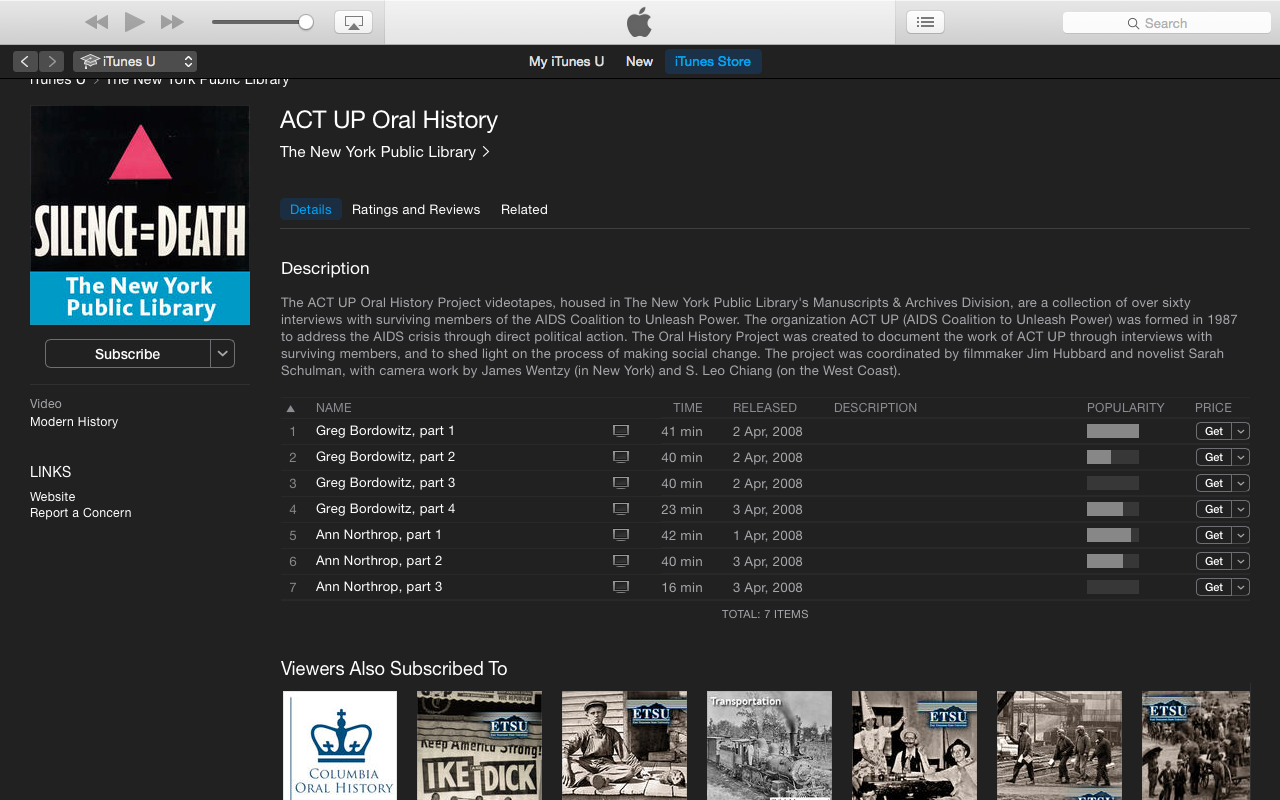Open the AirPlay output icon
Image resolution: width=1280 pixels, height=800 pixels.
click(x=353, y=22)
